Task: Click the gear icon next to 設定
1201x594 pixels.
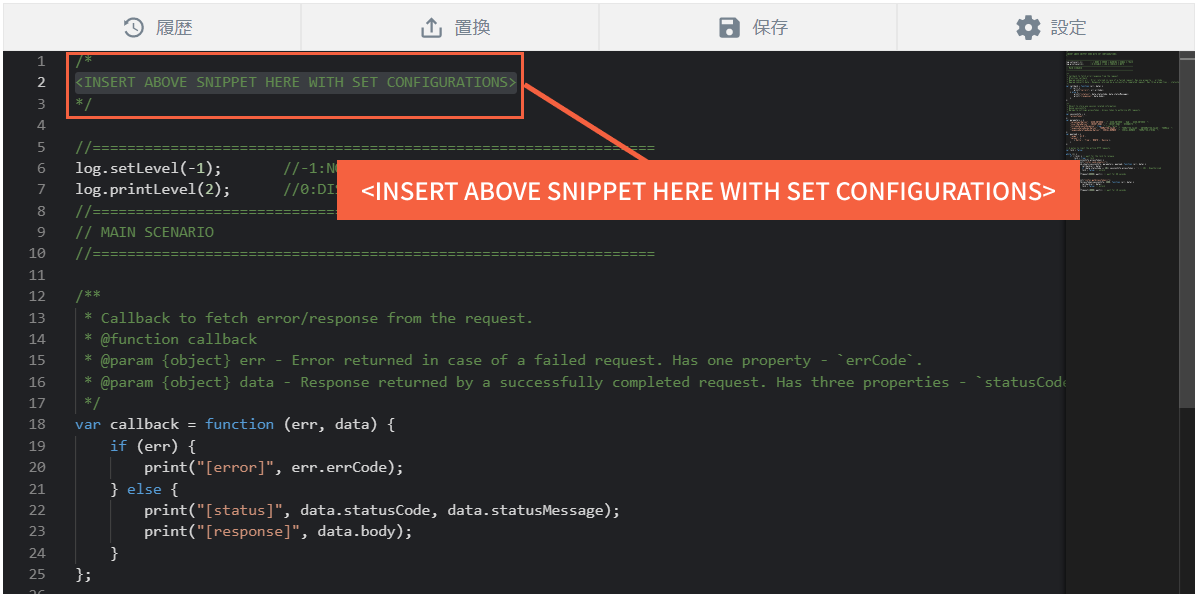Action: [1029, 27]
